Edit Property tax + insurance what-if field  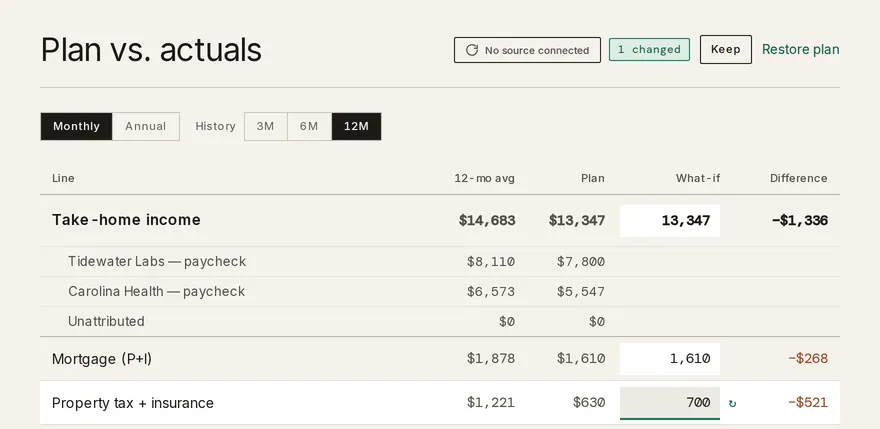point(670,403)
